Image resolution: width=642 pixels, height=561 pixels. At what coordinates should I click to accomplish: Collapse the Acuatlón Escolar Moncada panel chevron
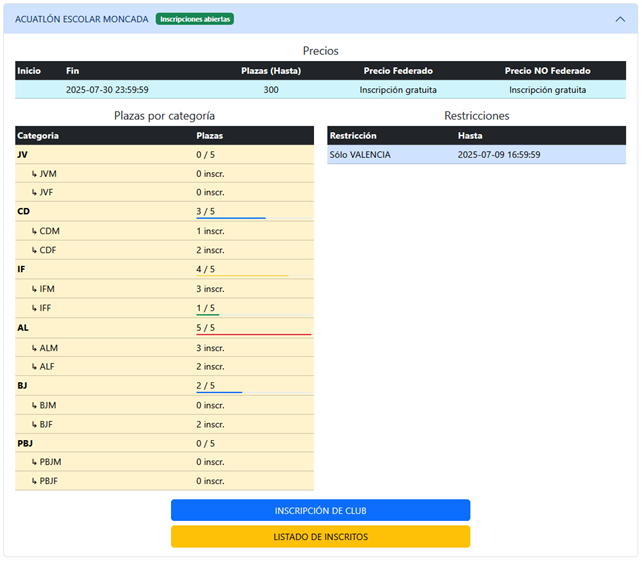click(x=619, y=19)
